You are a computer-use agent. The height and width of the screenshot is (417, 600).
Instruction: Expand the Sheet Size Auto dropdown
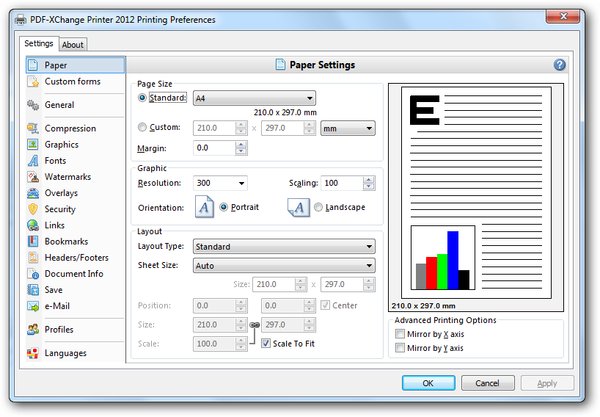tap(284, 265)
